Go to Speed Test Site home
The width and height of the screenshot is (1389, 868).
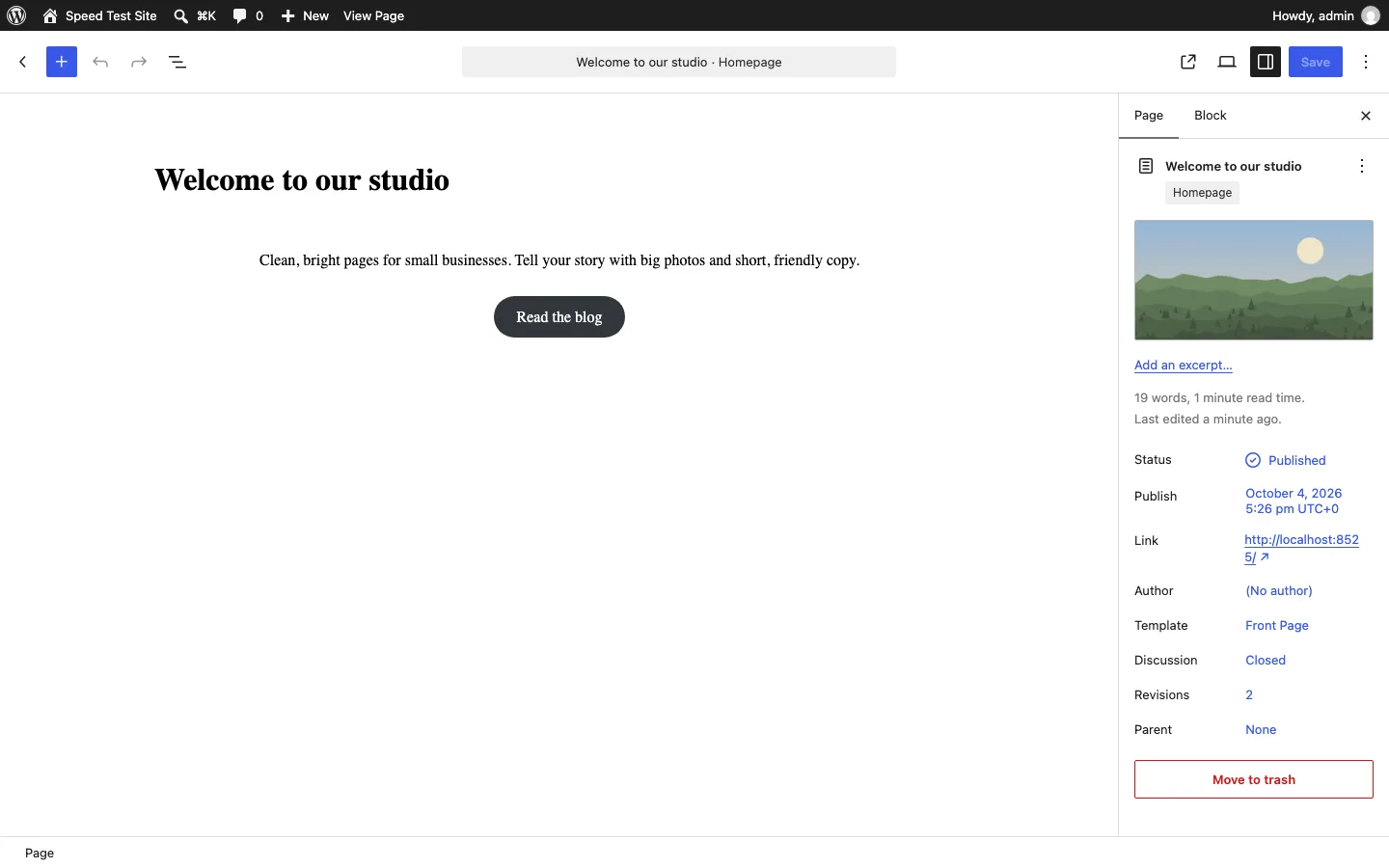pyautogui.click(x=100, y=15)
